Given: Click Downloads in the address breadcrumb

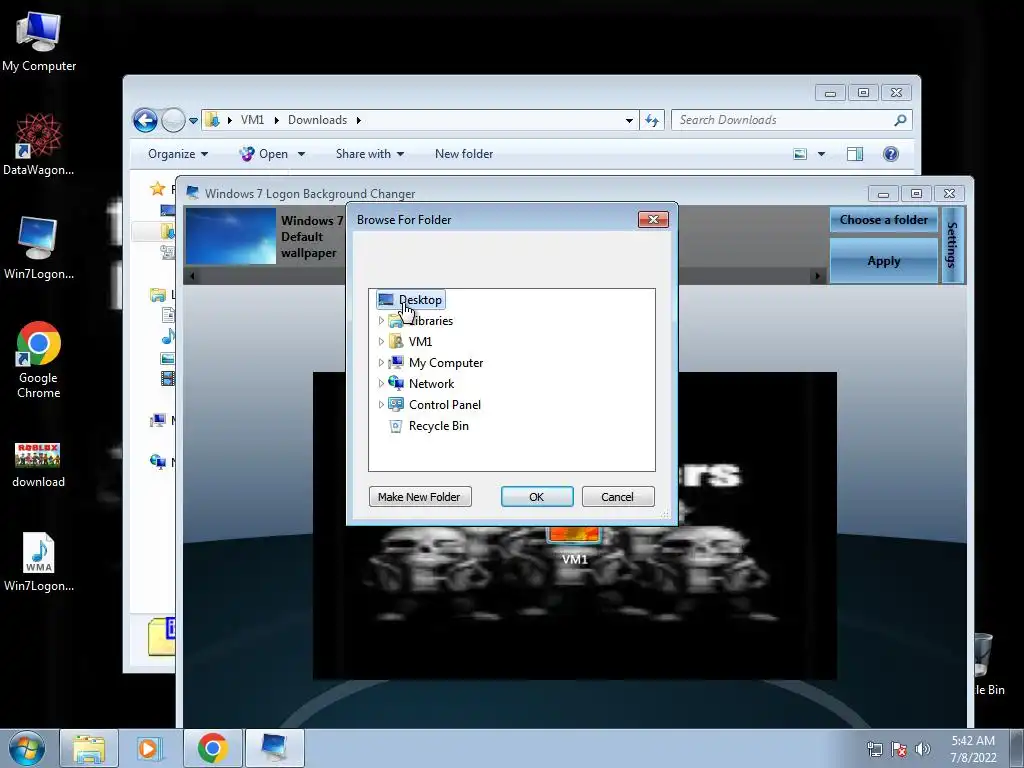Looking at the screenshot, I should (x=317, y=120).
